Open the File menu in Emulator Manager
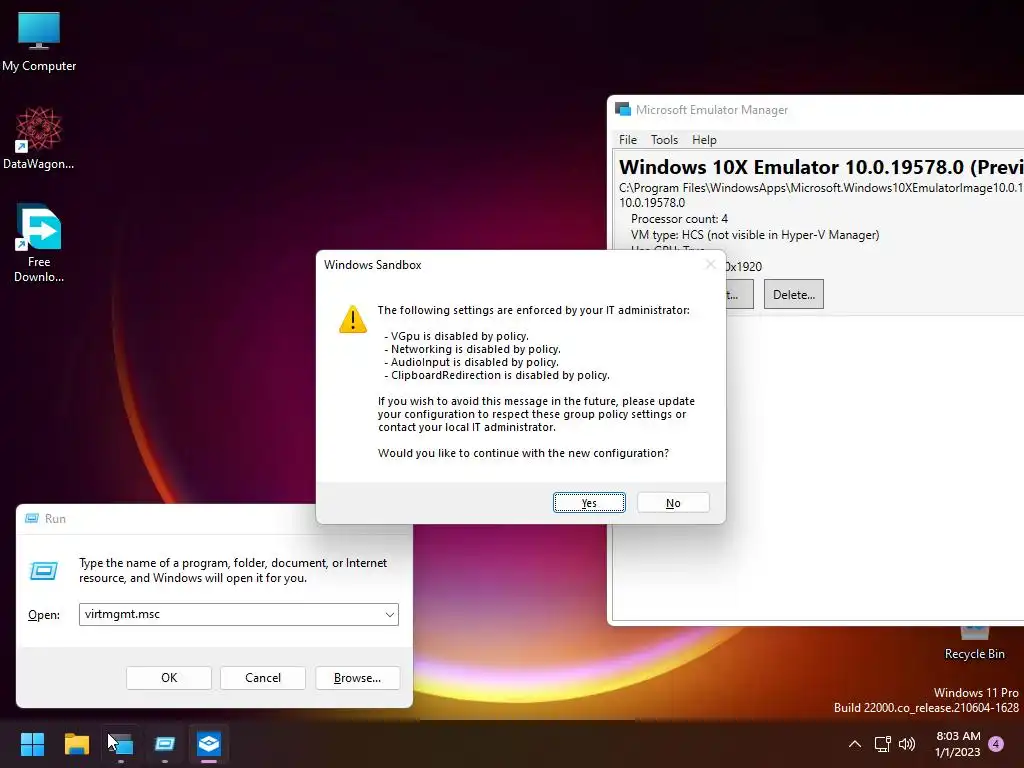The width and height of the screenshot is (1024, 768). click(x=628, y=140)
